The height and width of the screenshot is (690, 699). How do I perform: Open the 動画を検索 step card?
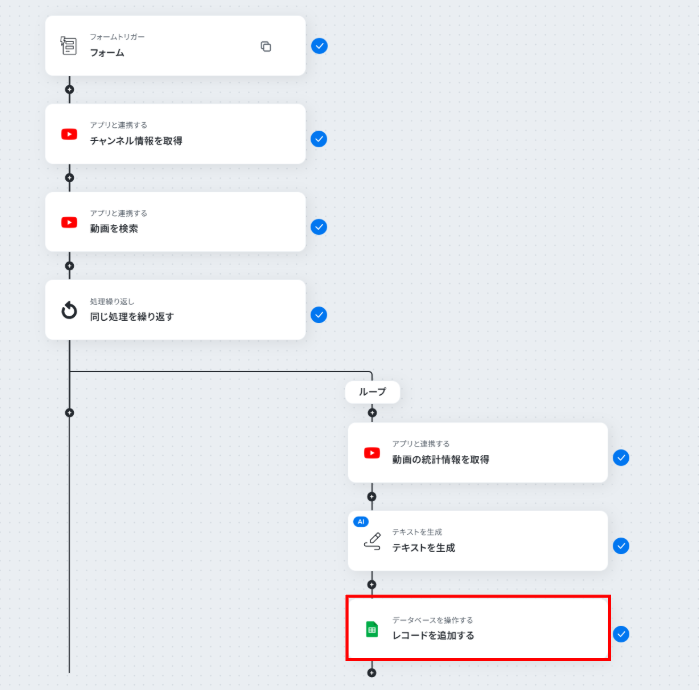click(x=175, y=222)
